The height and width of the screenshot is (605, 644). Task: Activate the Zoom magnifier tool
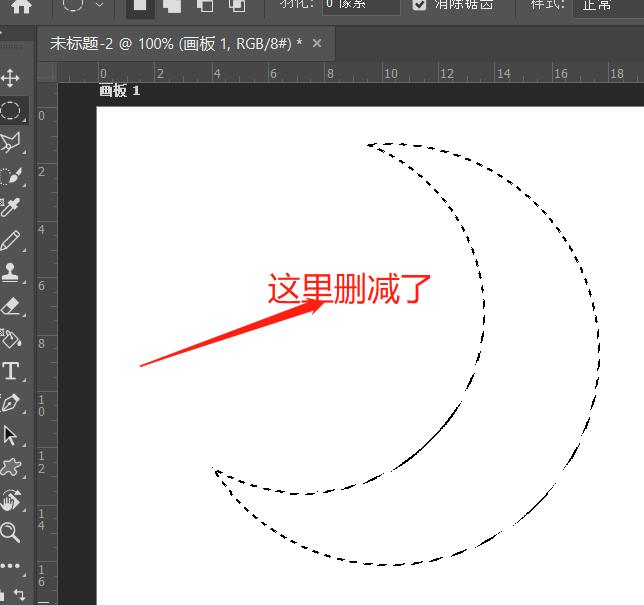(x=11, y=532)
